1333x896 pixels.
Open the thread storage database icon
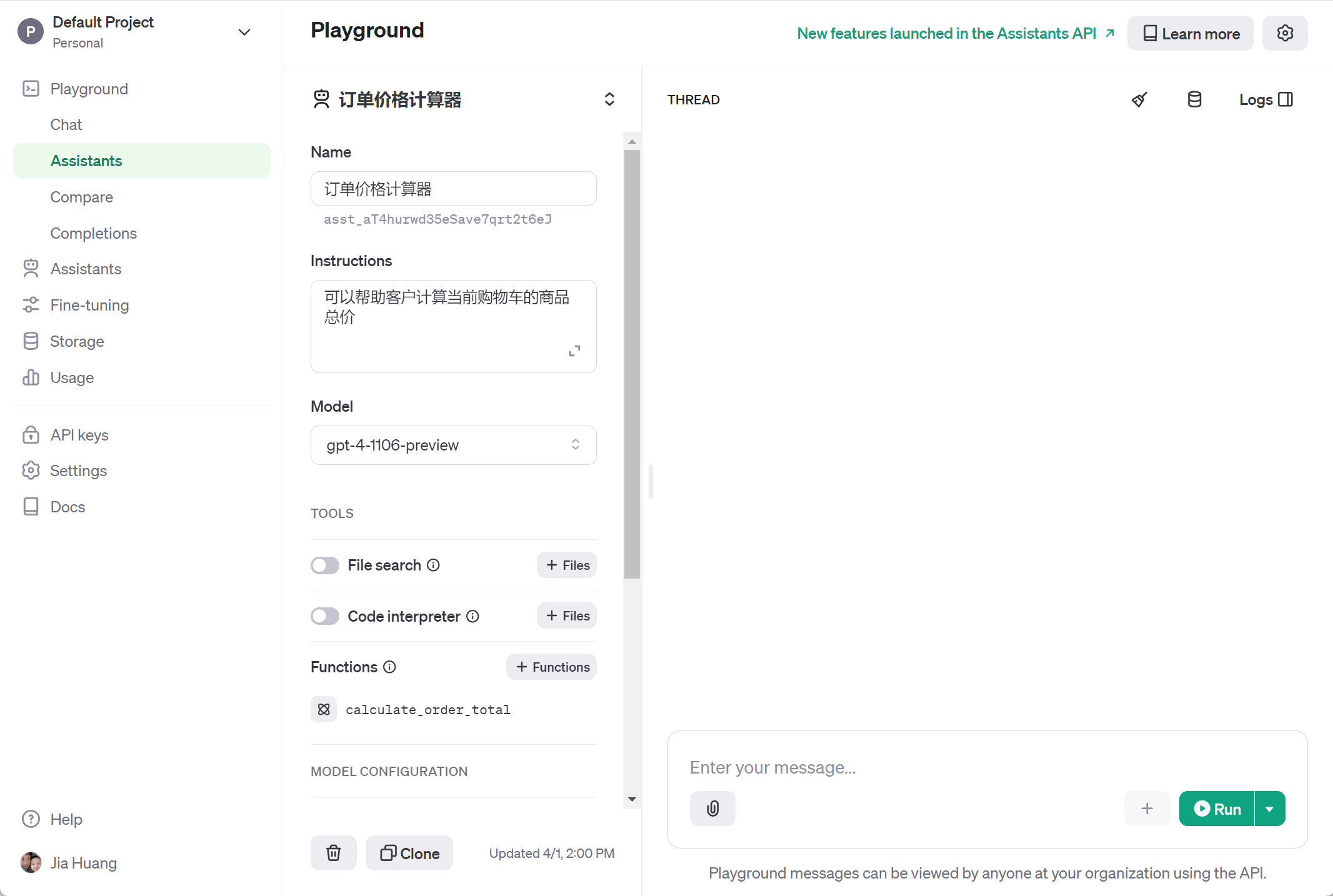1194,99
